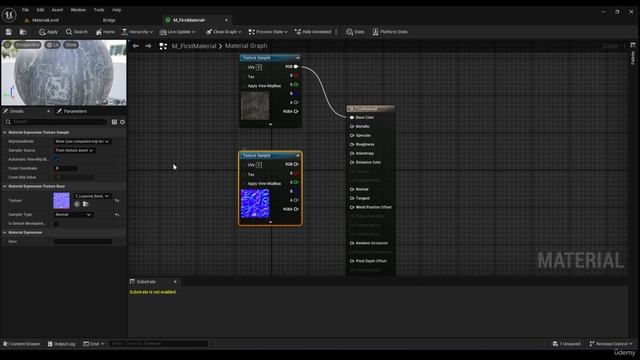Click RGB output pin of top Texture Sample
Viewport: 640px width, 360px height.
pos(296,67)
